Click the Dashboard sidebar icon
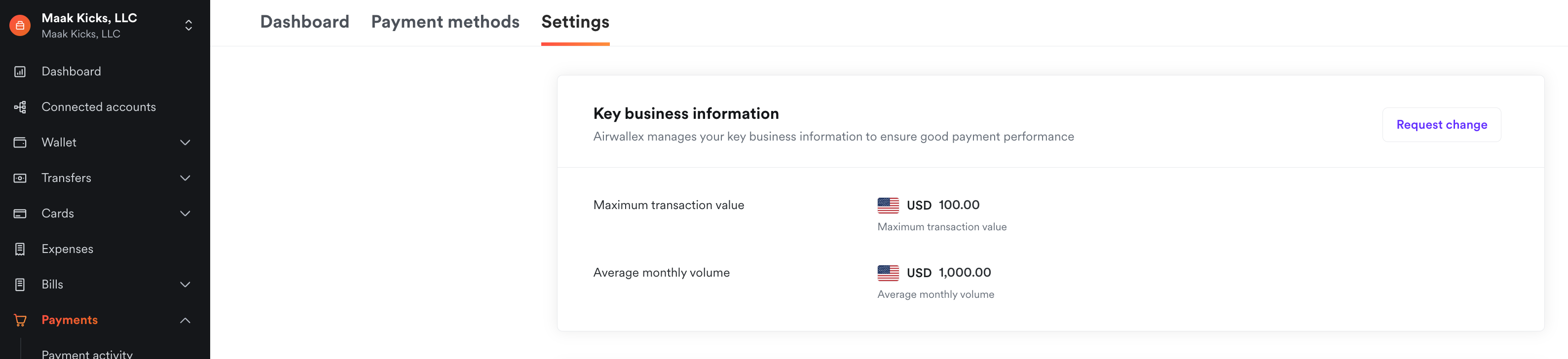This screenshot has width=1568, height=359. point(20,72)
